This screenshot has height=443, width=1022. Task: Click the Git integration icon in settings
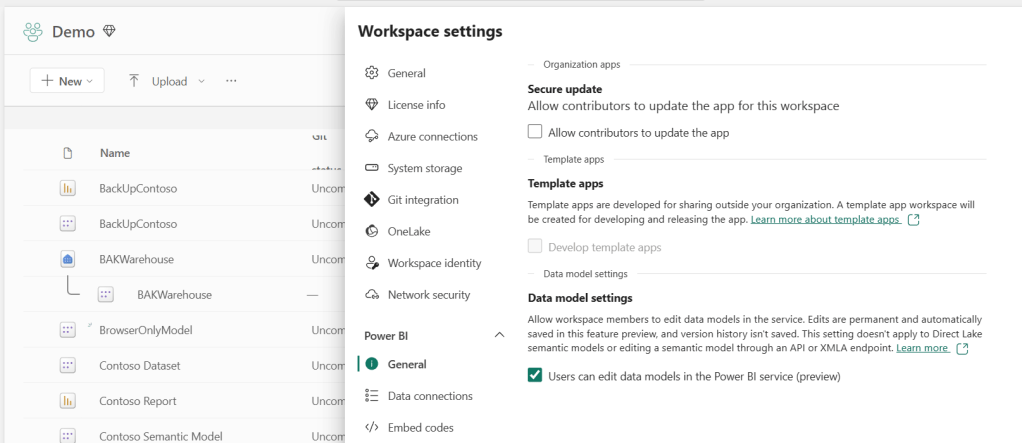[372, 200]
